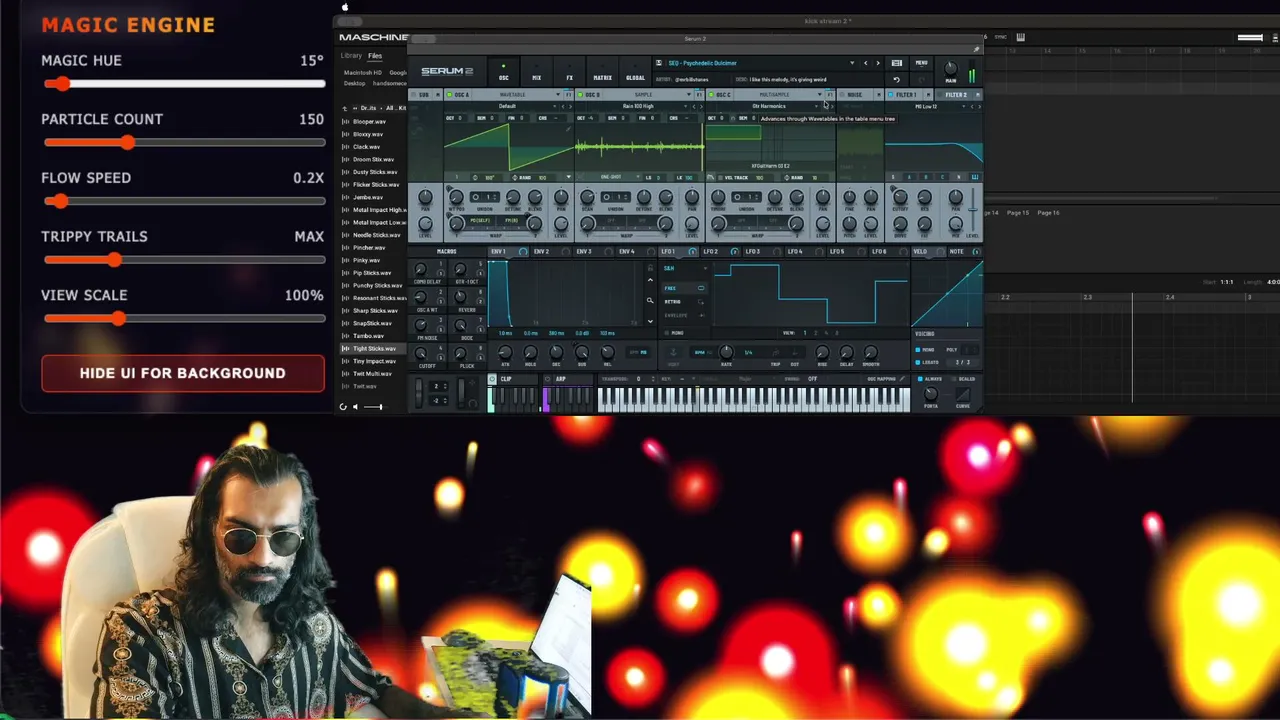Edit OSC Mapping with pencil icon
1280x720 pixels.
tap(903, 379)
